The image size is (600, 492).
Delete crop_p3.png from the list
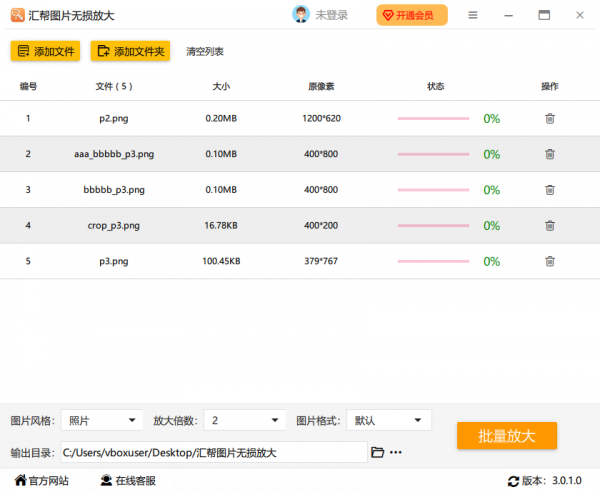(549, 226)
